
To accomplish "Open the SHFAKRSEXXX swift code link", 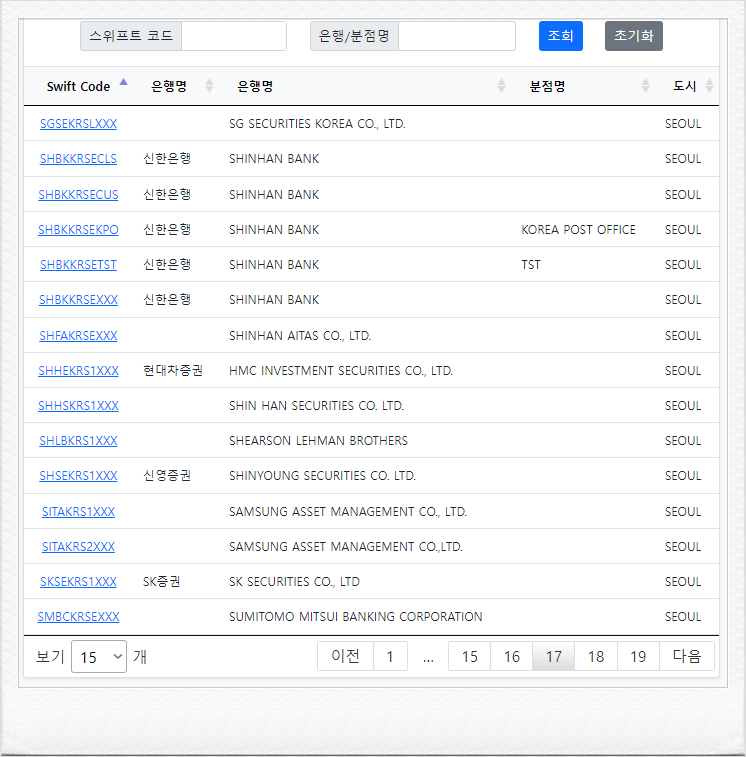I will click(x=78, y=336).
